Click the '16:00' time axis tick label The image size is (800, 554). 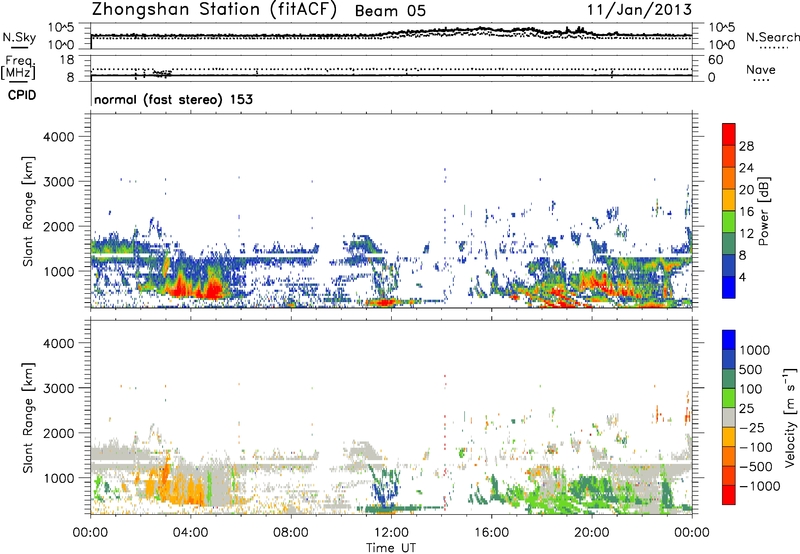pos(491,533)
